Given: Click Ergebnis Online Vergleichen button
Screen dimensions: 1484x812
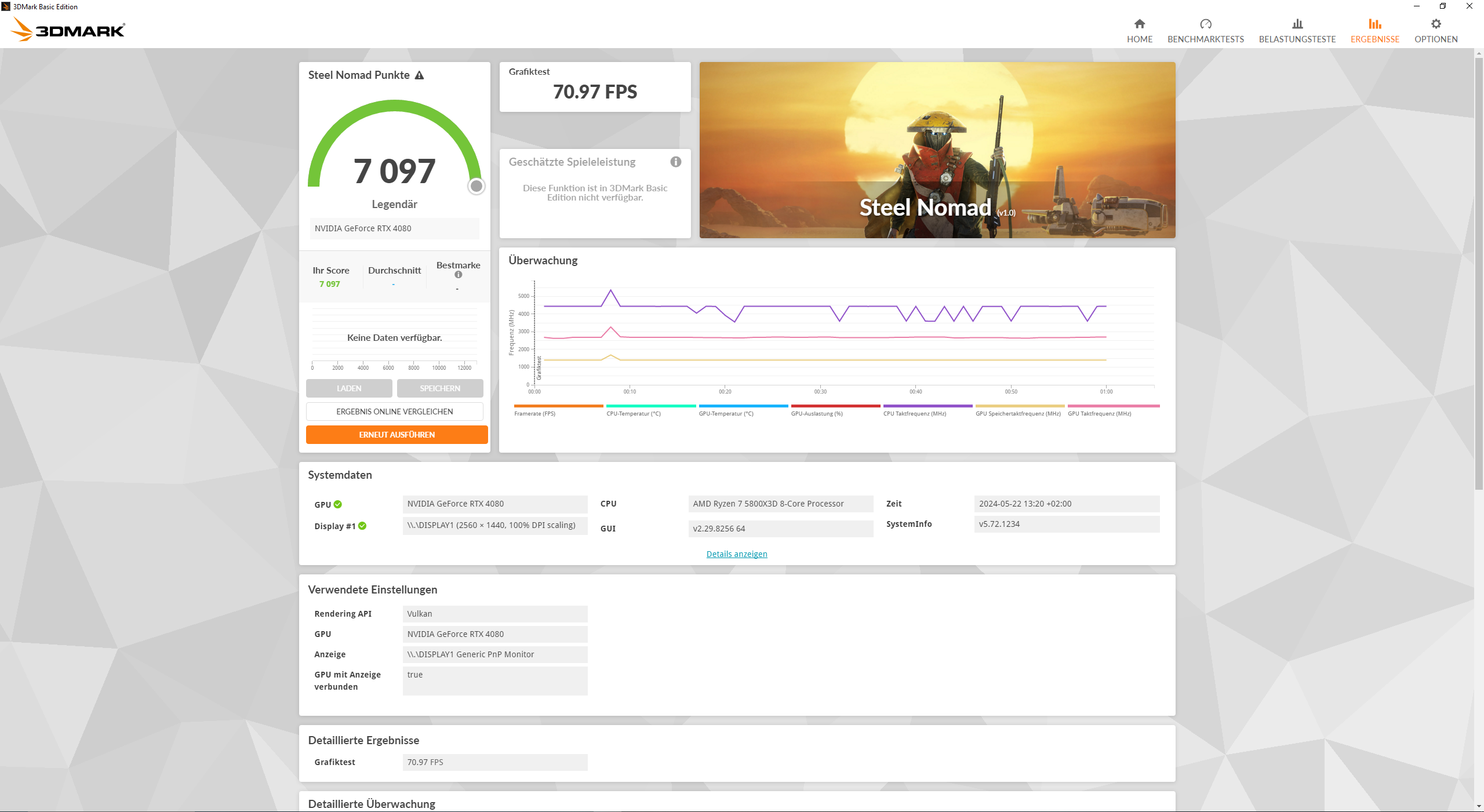Looking at the screenshot, I should point(394,412).
